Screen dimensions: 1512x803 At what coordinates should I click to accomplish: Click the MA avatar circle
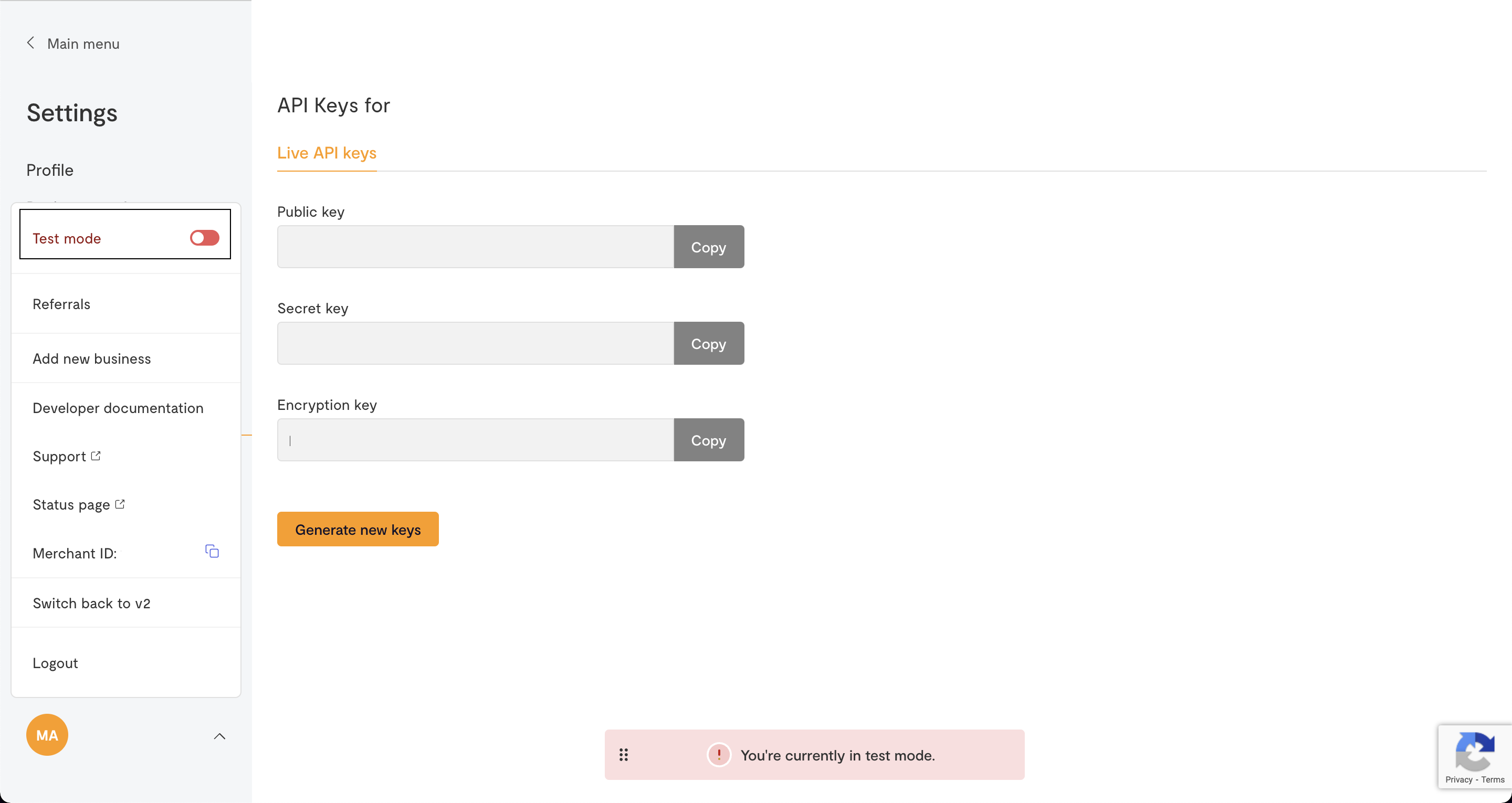pyautogui.click(x=47, y=735)
